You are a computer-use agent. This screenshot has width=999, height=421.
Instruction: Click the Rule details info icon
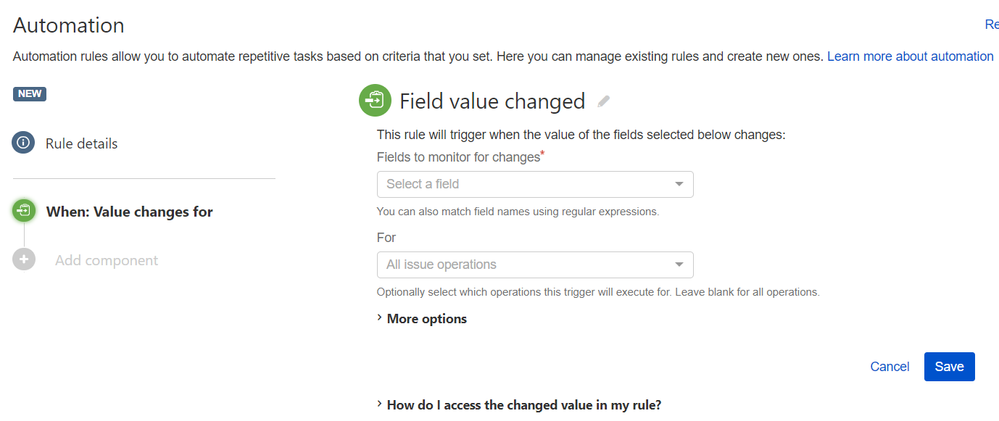24,143
